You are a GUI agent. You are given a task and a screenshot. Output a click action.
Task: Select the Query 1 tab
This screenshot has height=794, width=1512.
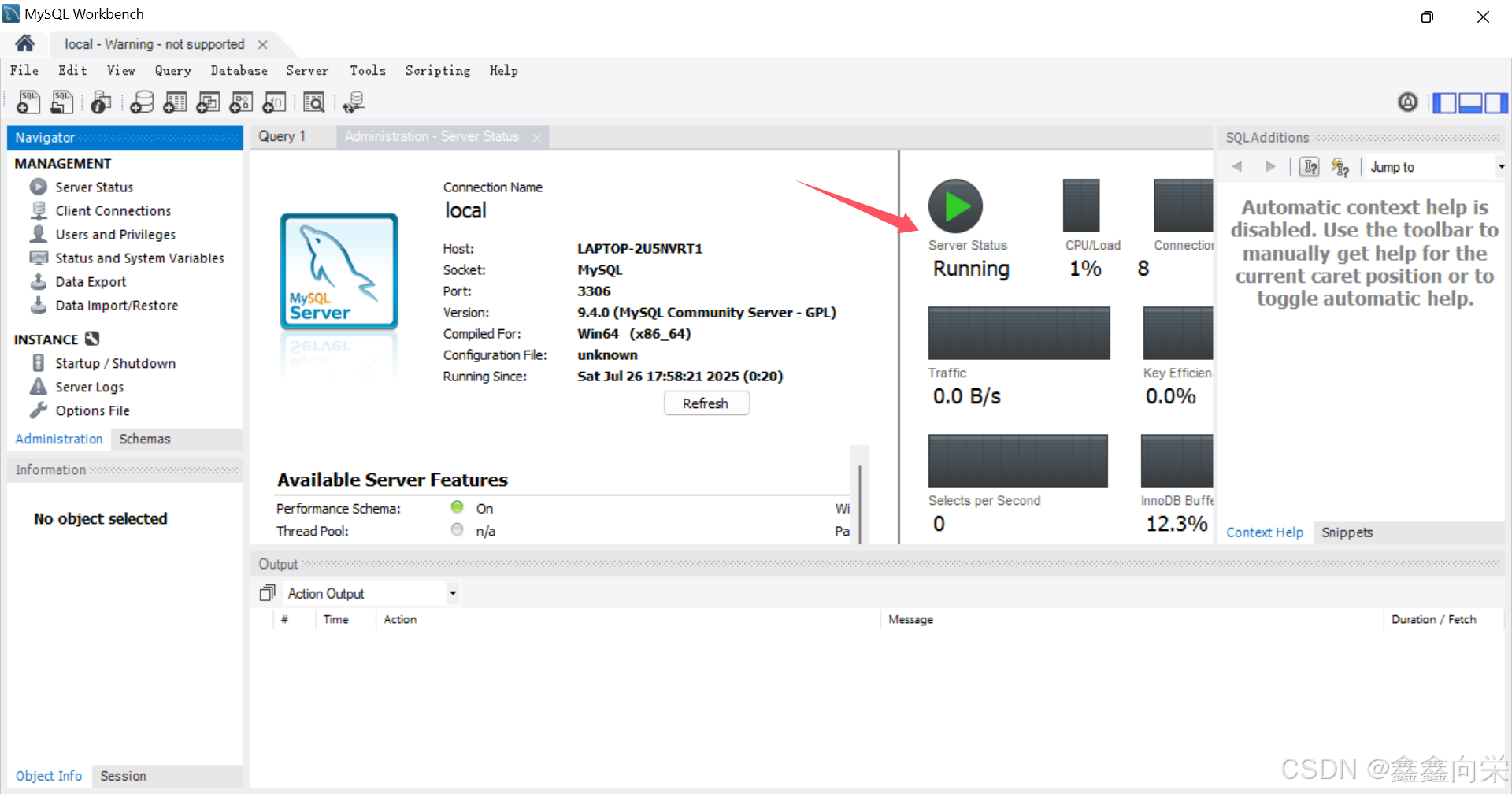[282, 136]
